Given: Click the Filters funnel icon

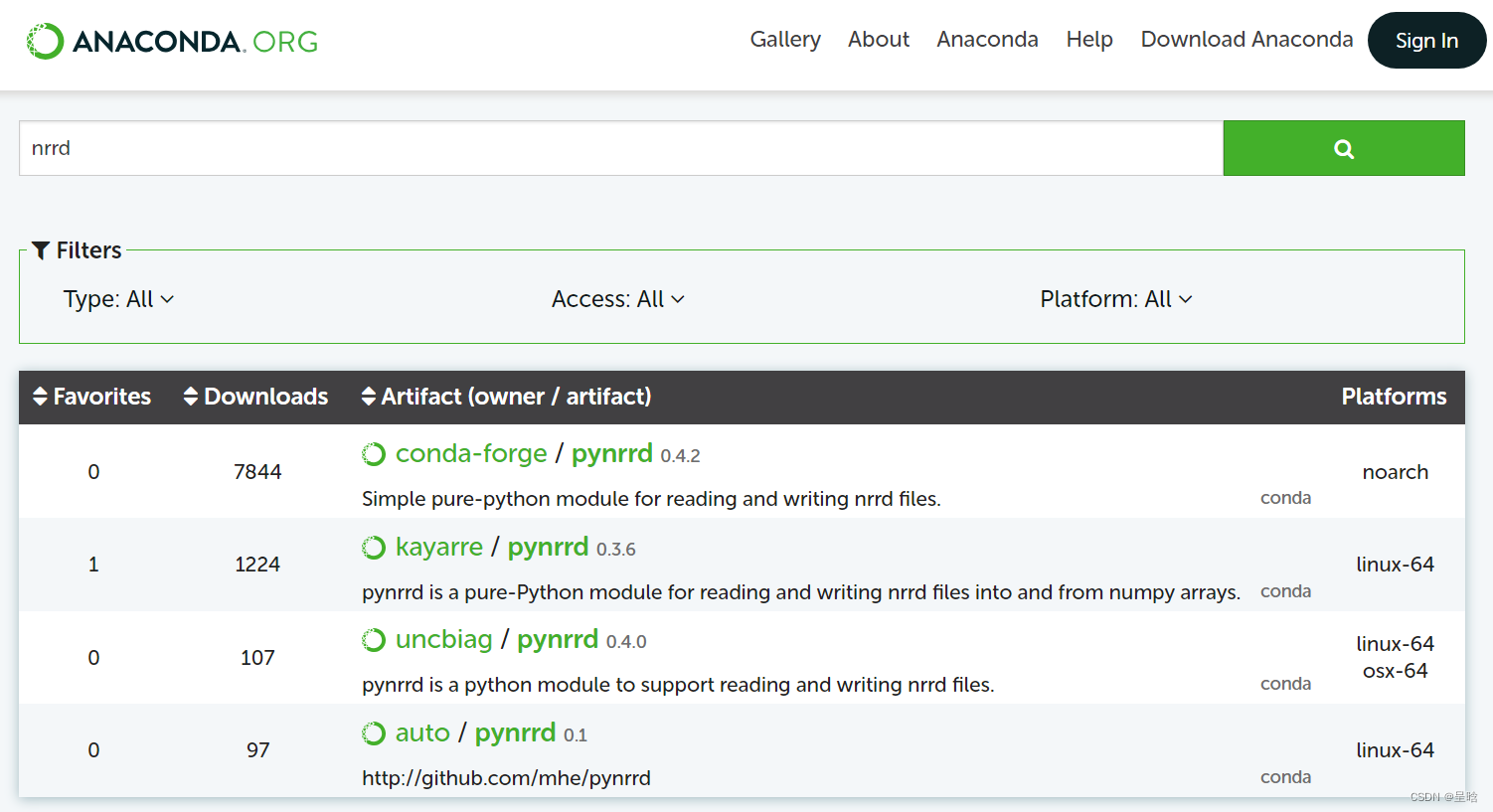Looking at the screenshot, I should click(41, 250).
